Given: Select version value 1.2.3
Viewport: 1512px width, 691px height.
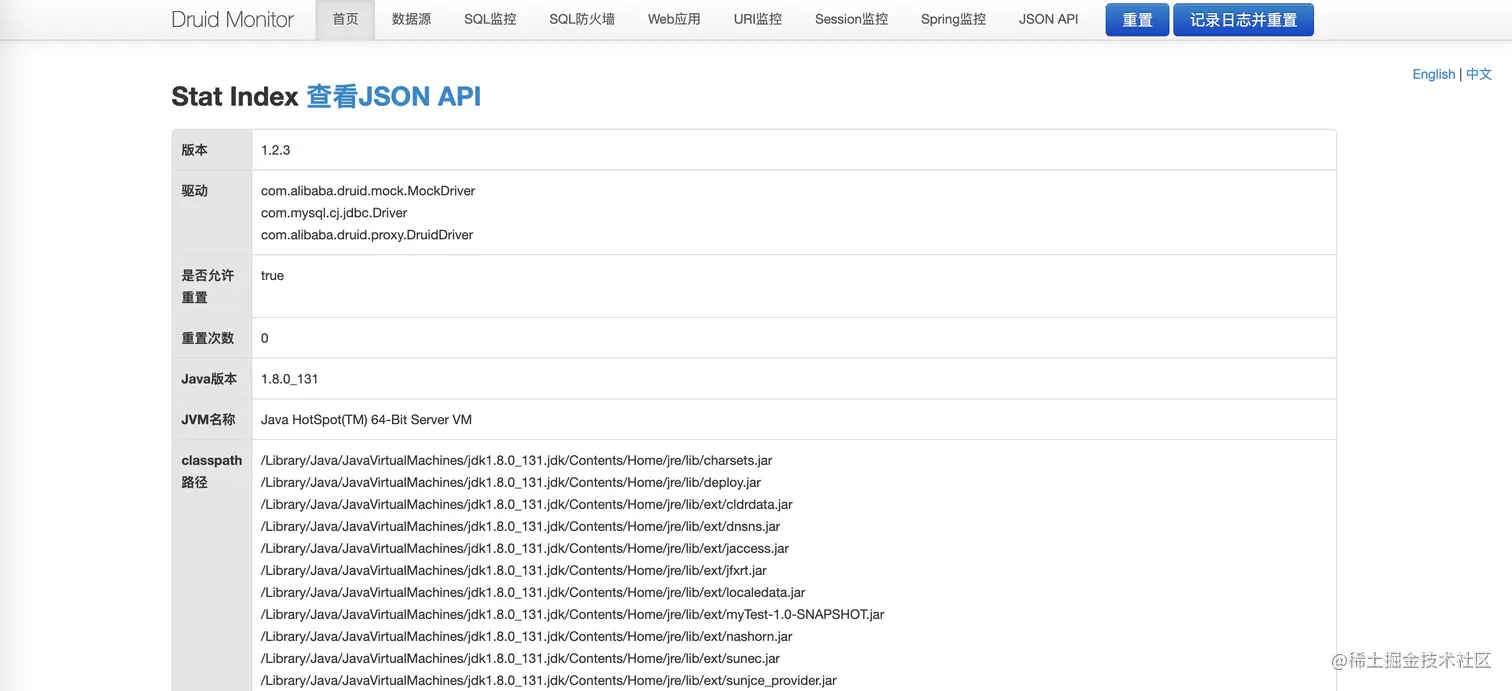Looking at the screenshot, I should 275,150.
